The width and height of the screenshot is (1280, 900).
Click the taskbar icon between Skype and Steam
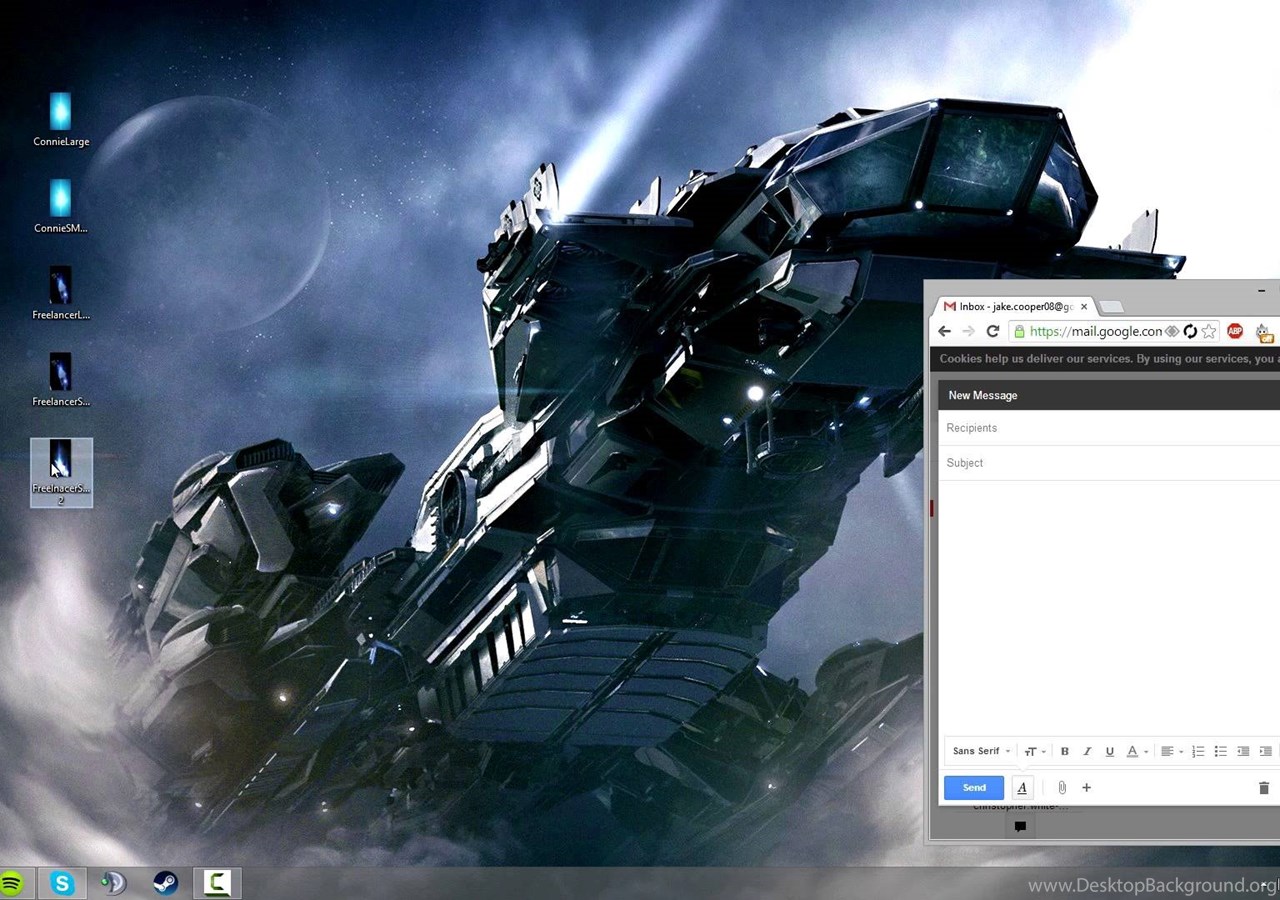114,883
